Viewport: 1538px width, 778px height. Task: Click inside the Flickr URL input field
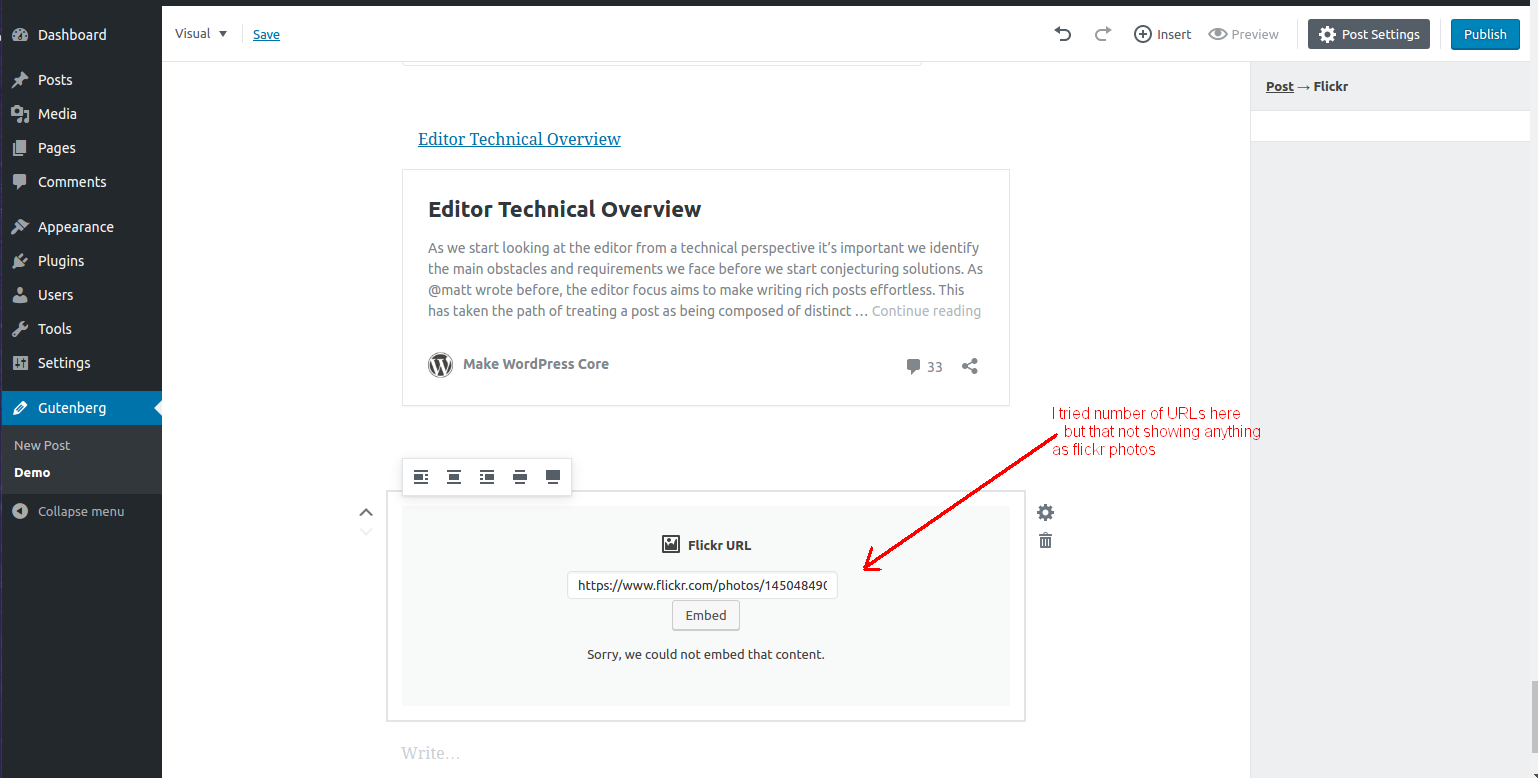click(x=702, y=585)
